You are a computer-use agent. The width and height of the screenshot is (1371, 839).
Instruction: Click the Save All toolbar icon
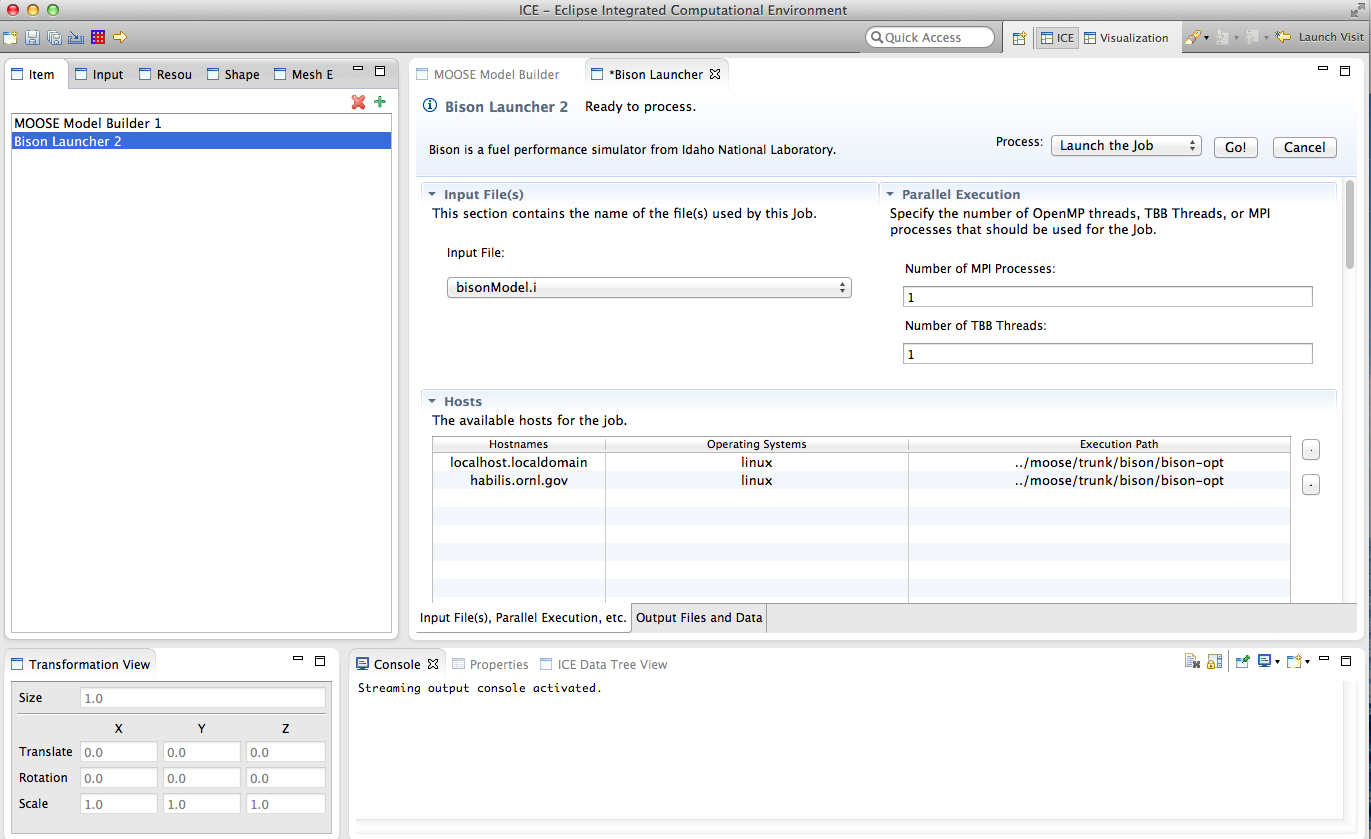[x=54, y=37]
